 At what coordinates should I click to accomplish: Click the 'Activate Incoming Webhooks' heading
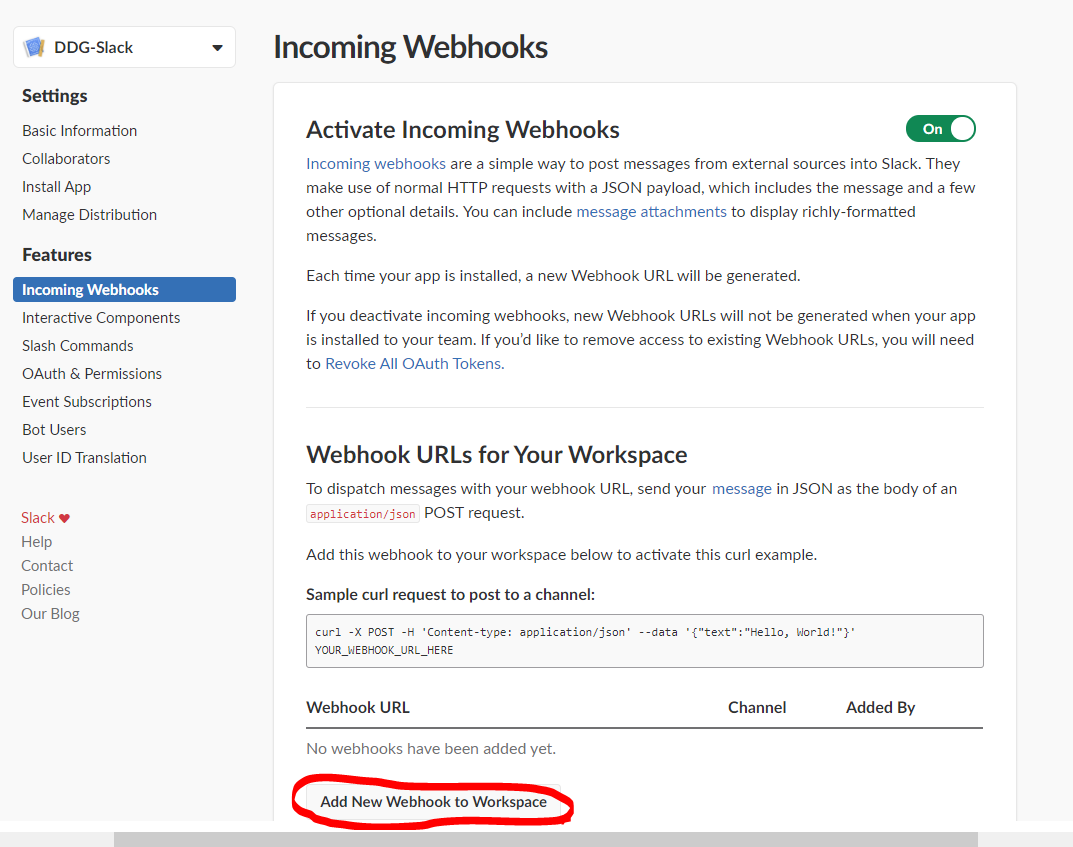463,129
